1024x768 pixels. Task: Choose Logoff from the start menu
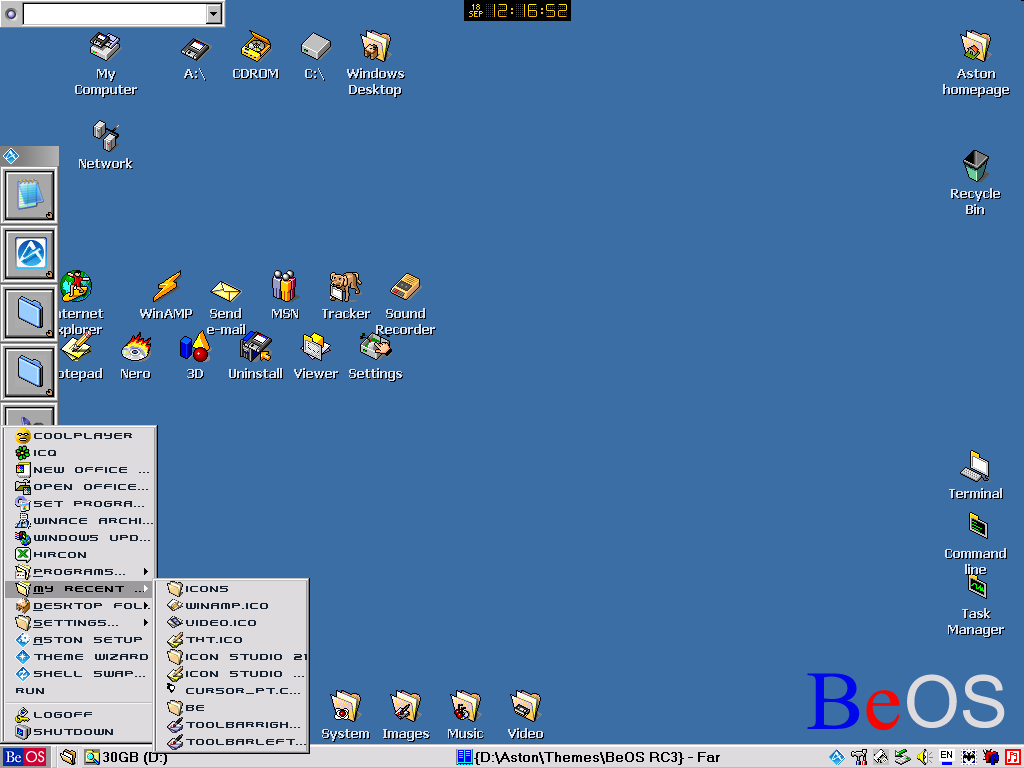coord(80,714)
